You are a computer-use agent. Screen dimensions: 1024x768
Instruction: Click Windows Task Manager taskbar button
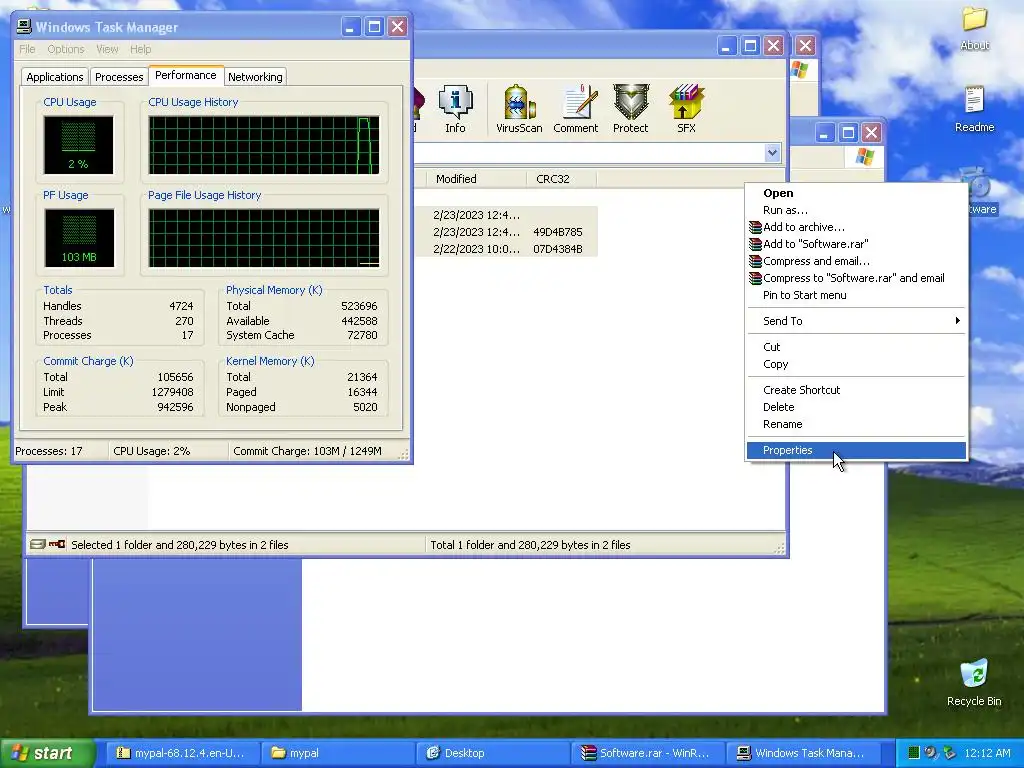(x=804, y=753)
